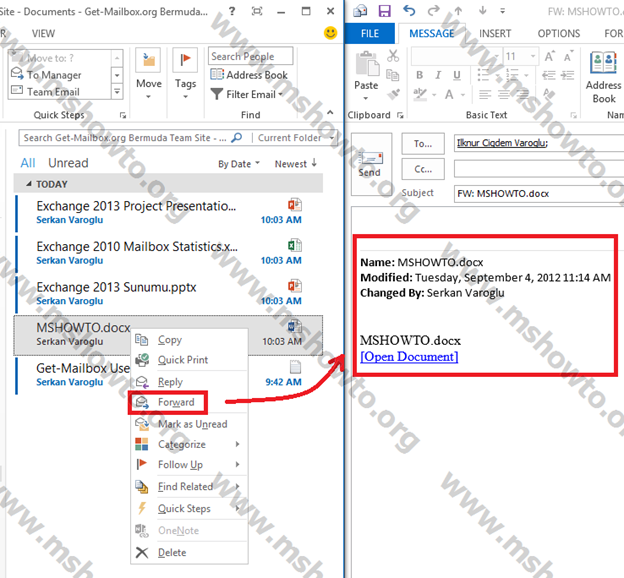Click Save icon in message window toolbar
This screenshot has width=624, height=578.
click(384, 11)
